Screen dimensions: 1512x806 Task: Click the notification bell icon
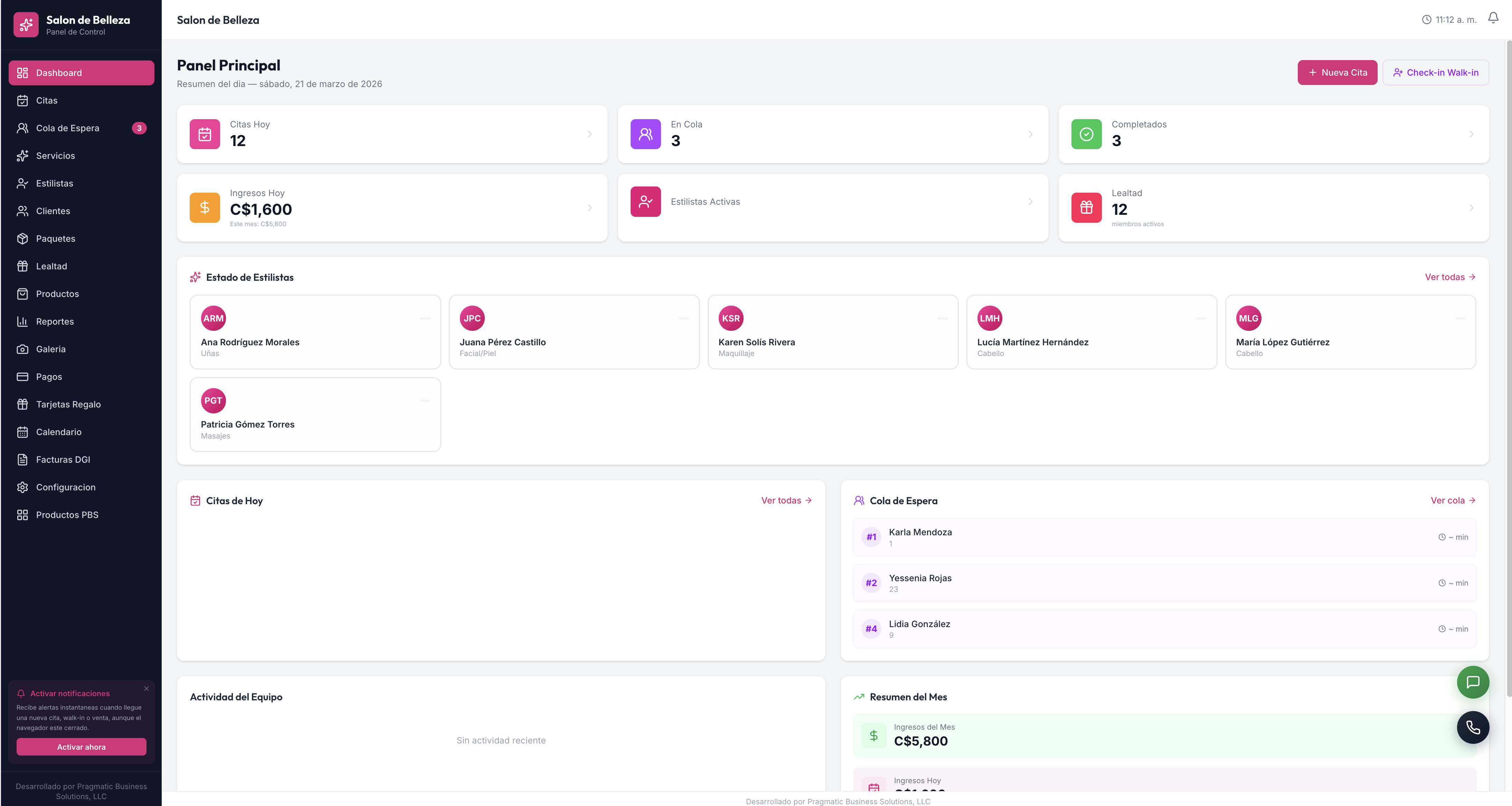tap(1493, 19)
